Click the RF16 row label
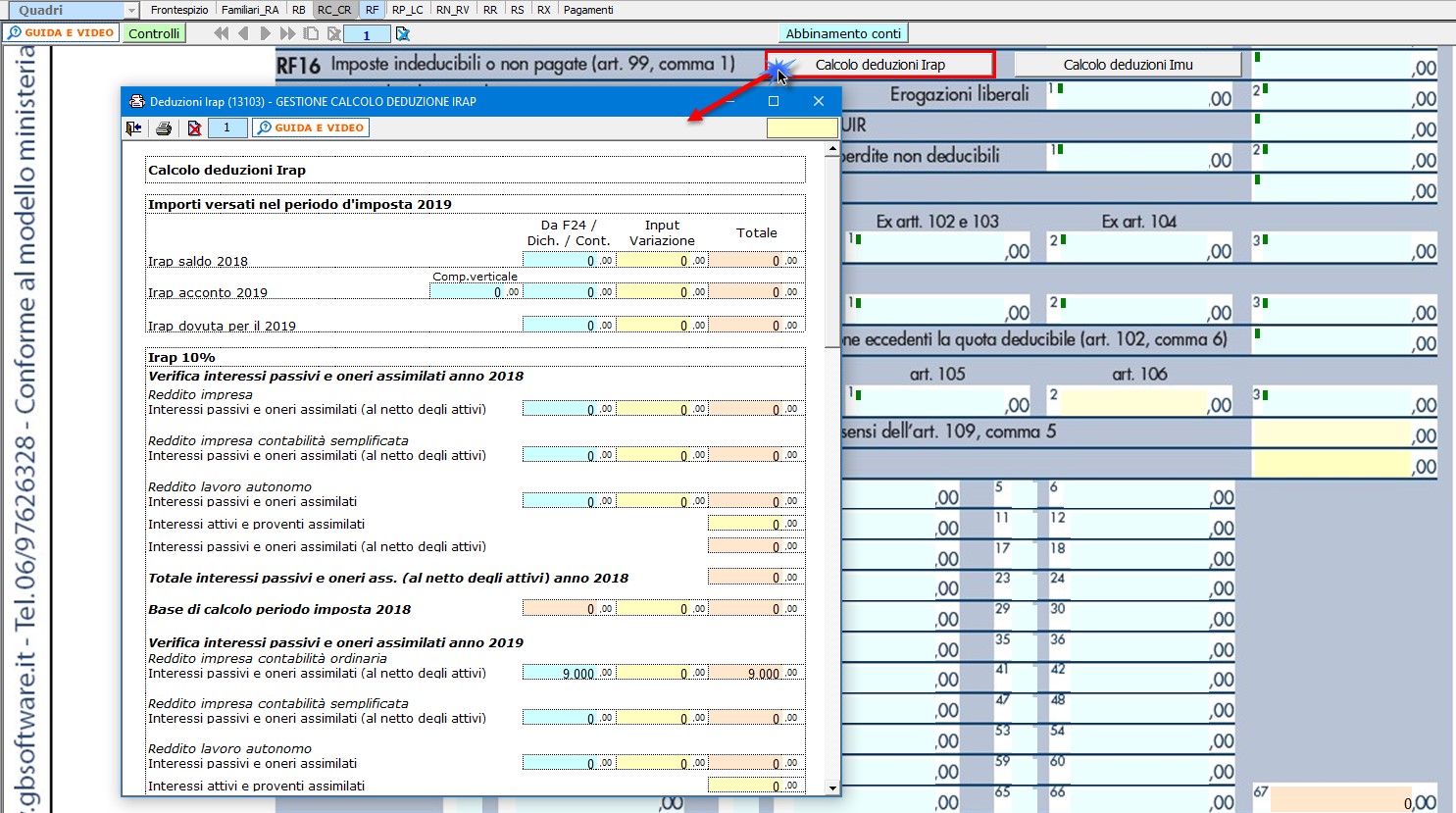The height and width of the screenshot is (813, 1456). (x=298, y=66)
